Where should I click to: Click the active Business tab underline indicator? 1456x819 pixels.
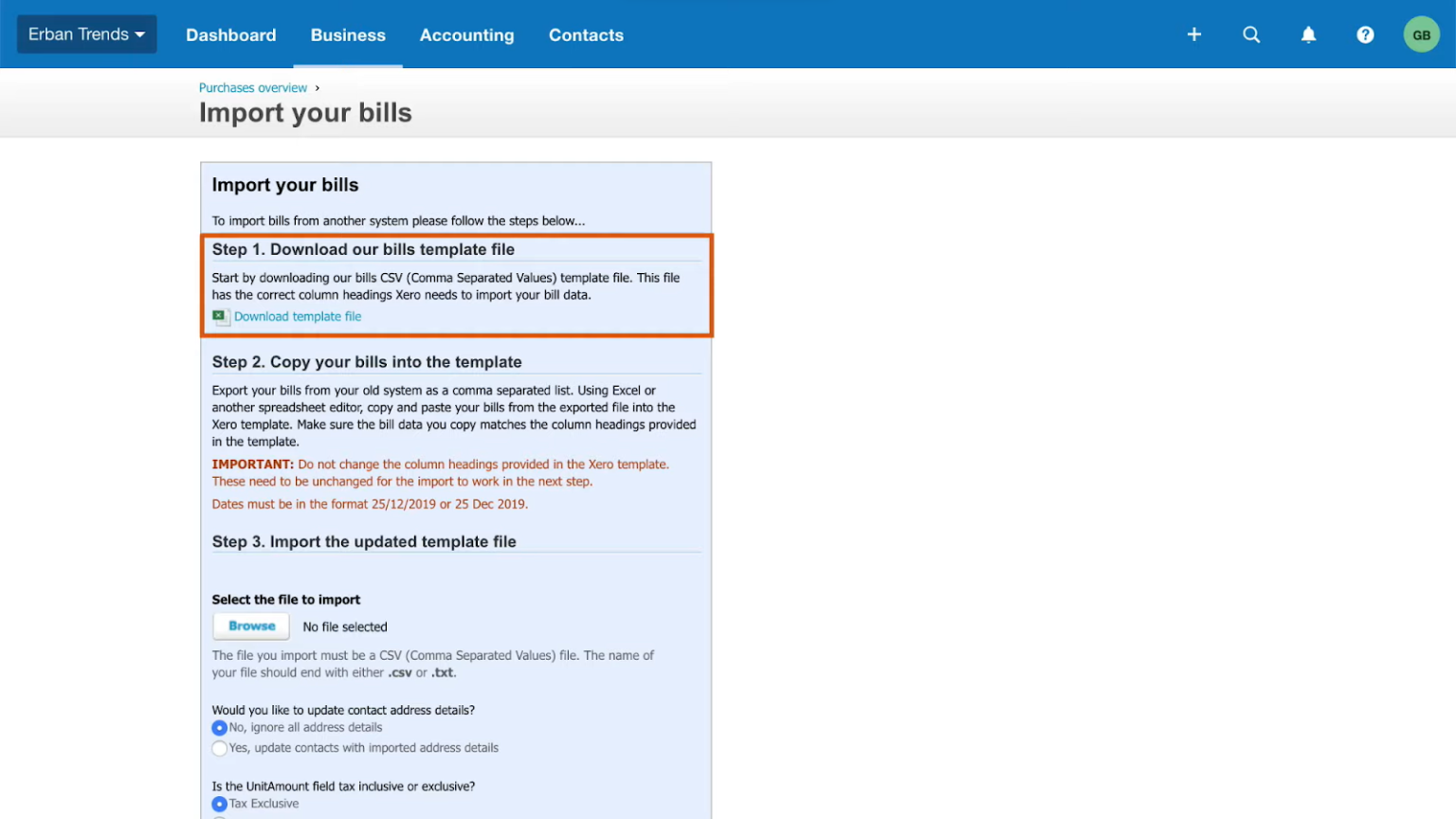348,65
